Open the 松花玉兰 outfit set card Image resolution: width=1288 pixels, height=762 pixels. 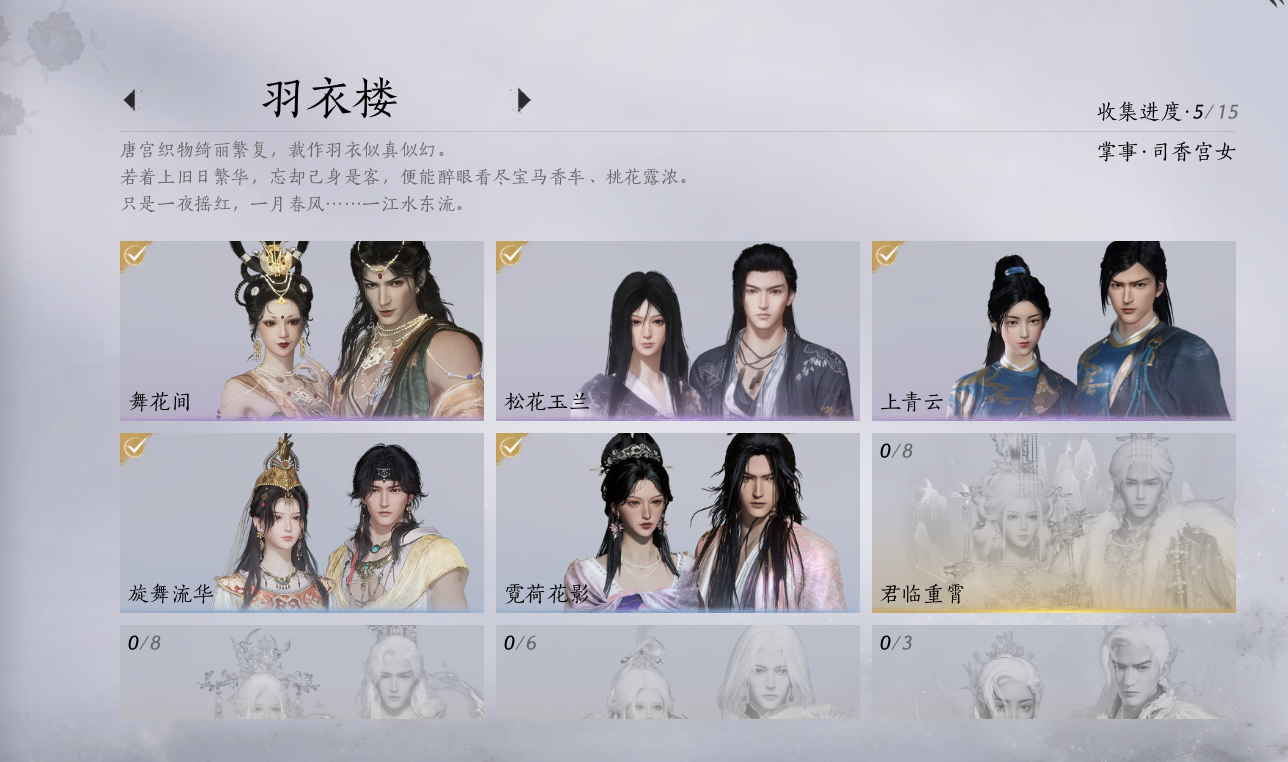point(678,330)
